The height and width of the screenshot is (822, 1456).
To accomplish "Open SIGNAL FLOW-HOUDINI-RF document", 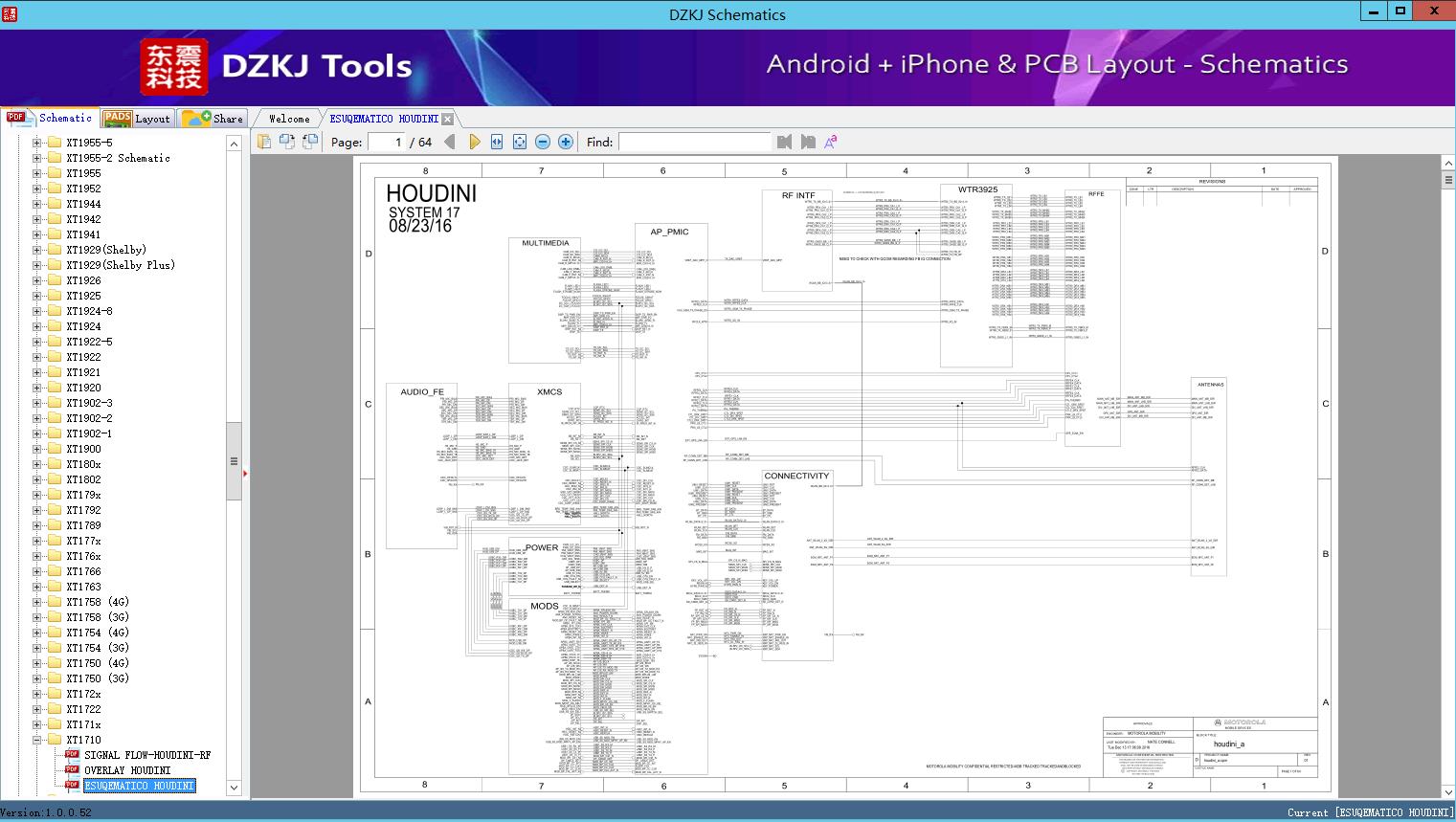I will [x=146, y=755].
